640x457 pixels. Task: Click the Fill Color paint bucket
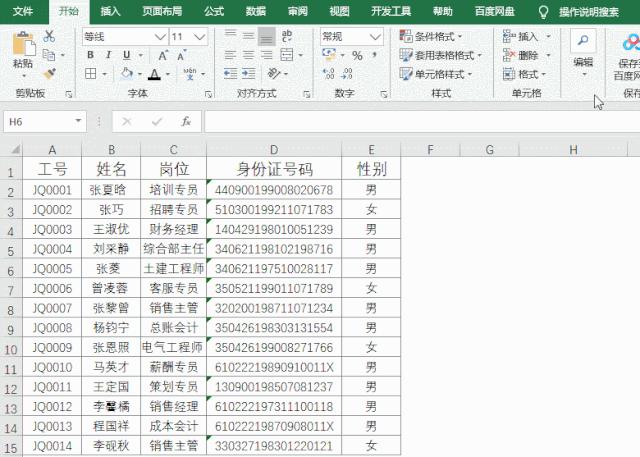click(x=127, y=74)
